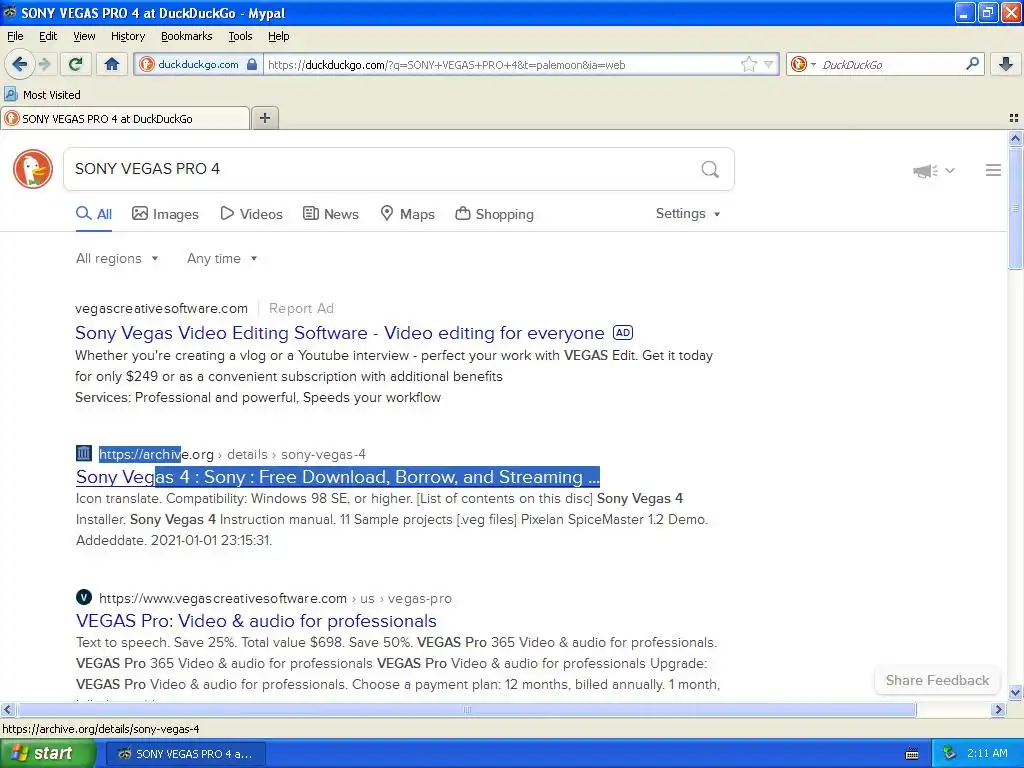1024x768 pixels.
Task: Open the Edit menu
Action: point(48,37)
